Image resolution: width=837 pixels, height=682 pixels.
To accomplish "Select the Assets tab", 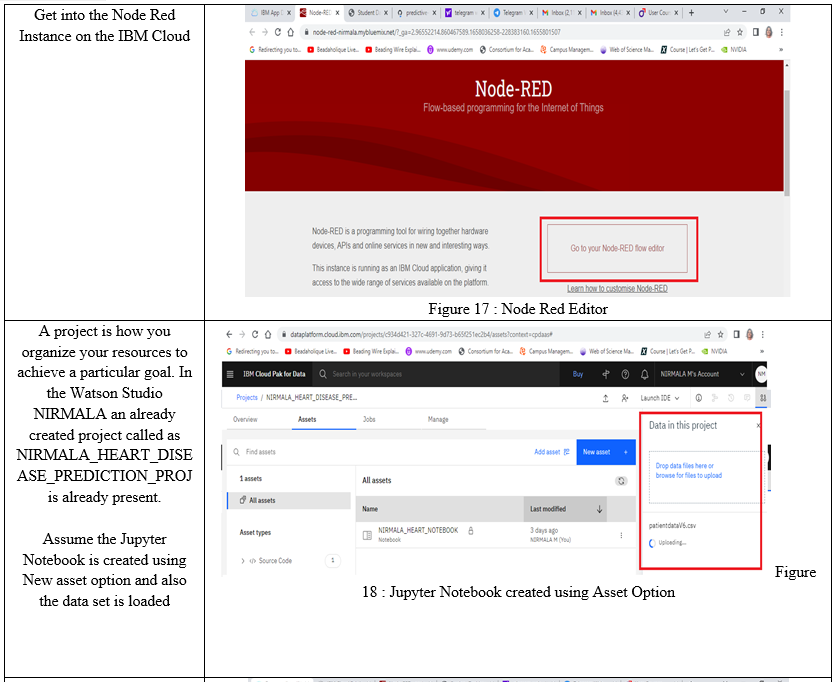I will pyautogui.click(x=307, y=419).
